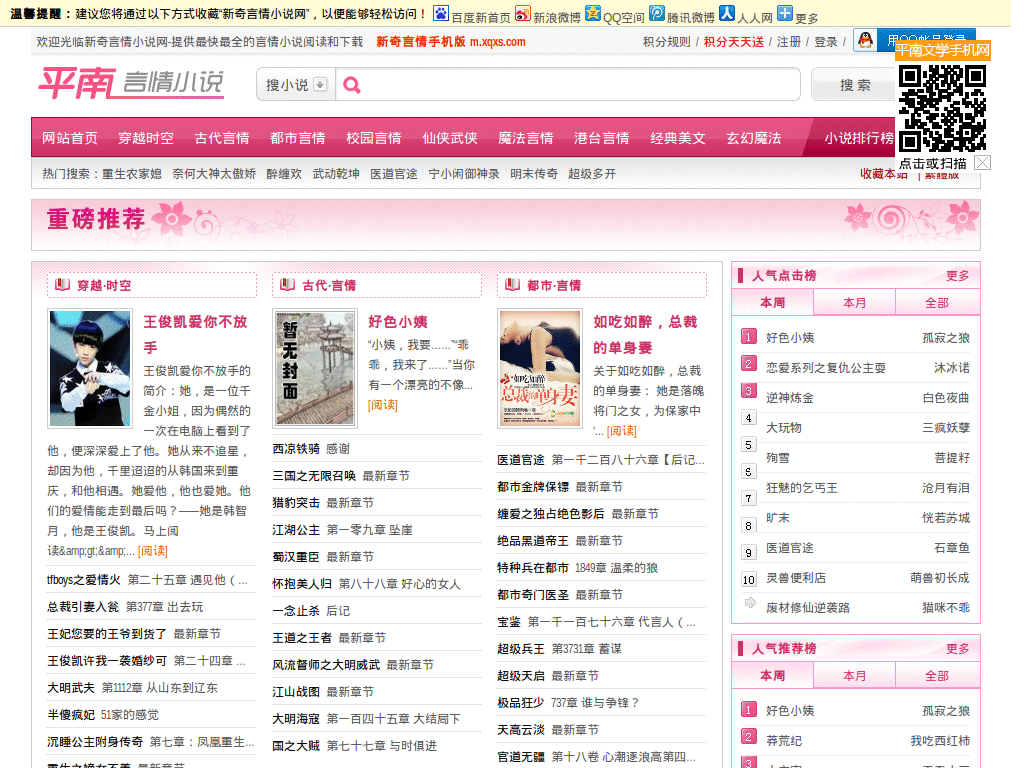Open 古代言情 category in navigation
Screen dimensions: 1024x768
(222, 138)
